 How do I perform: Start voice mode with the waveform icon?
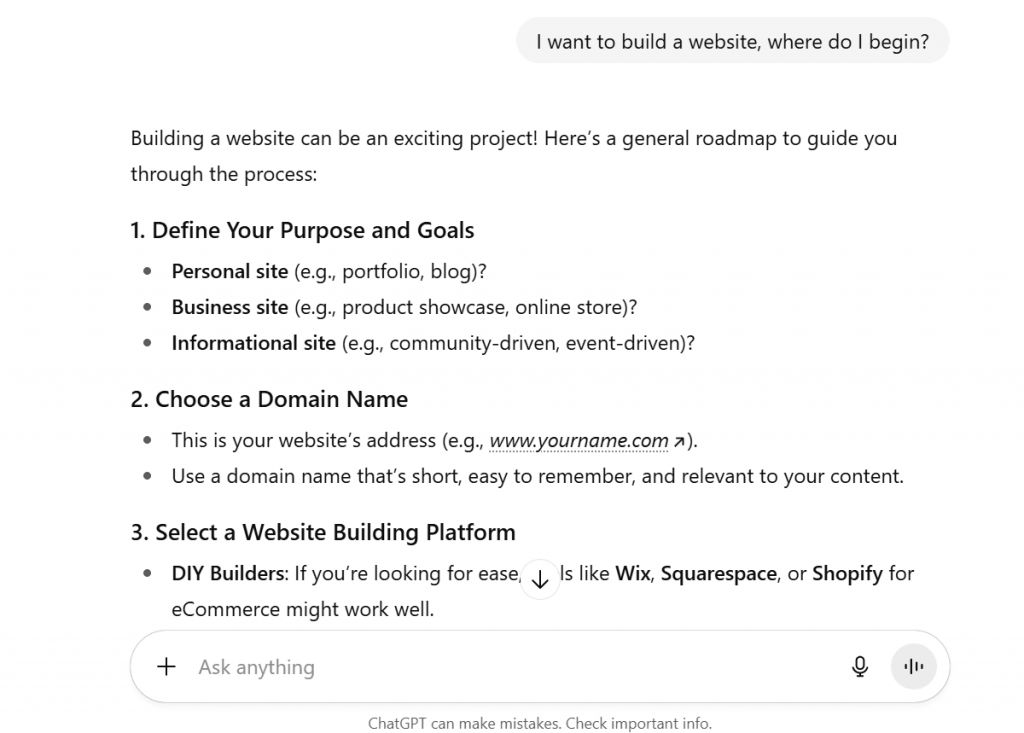(x=913, y=667)
